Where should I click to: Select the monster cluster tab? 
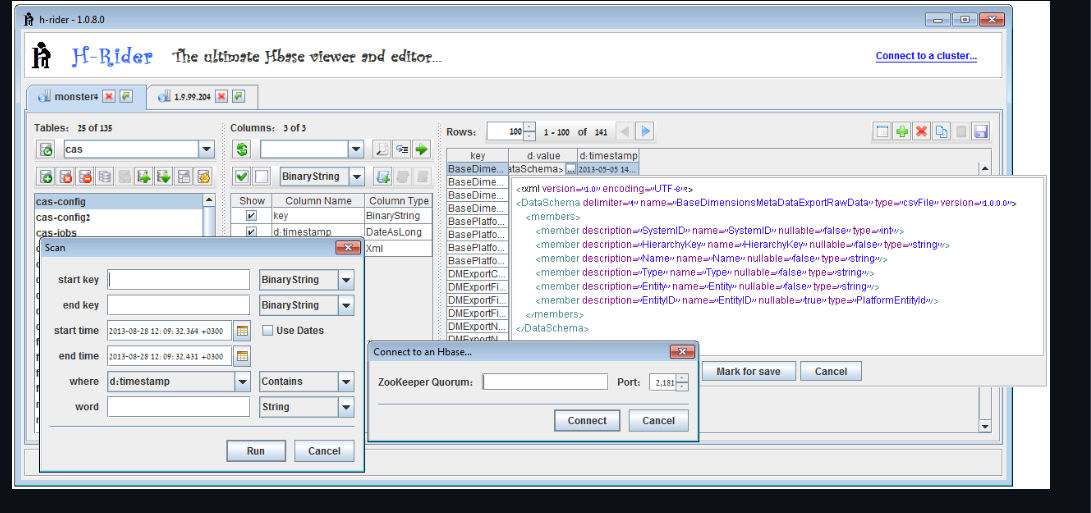(73, 97)
